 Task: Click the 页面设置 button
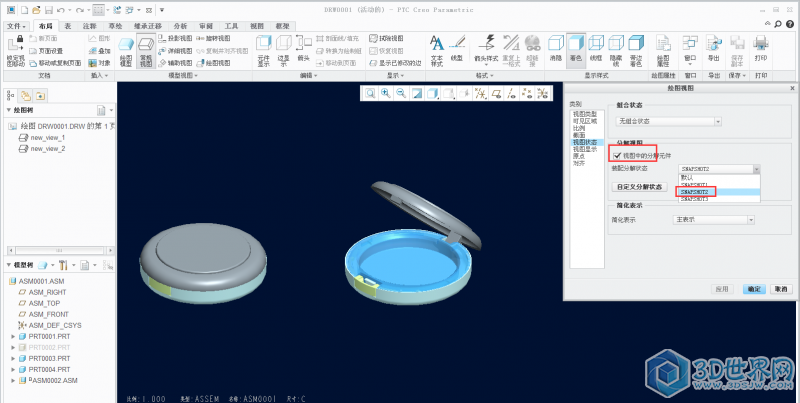pyautogui.click(x=46, y=51)
